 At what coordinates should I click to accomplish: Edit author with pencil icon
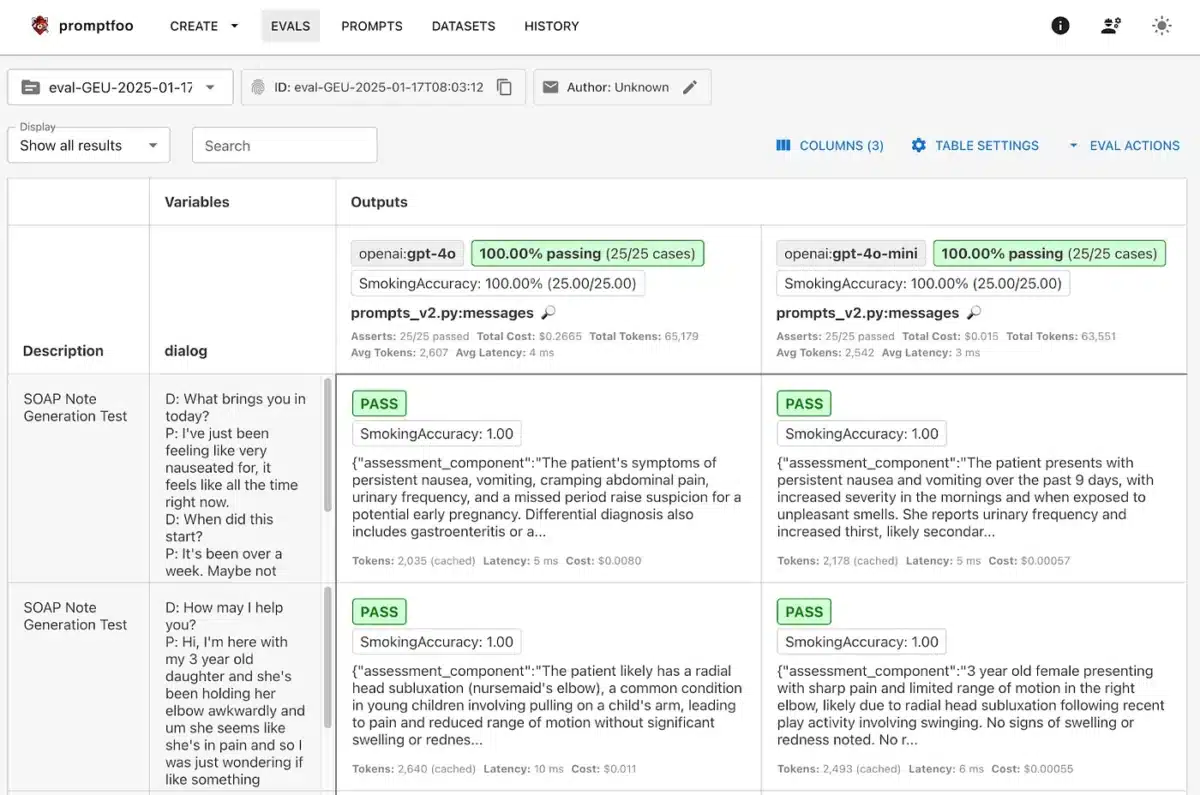pos(690,87)
